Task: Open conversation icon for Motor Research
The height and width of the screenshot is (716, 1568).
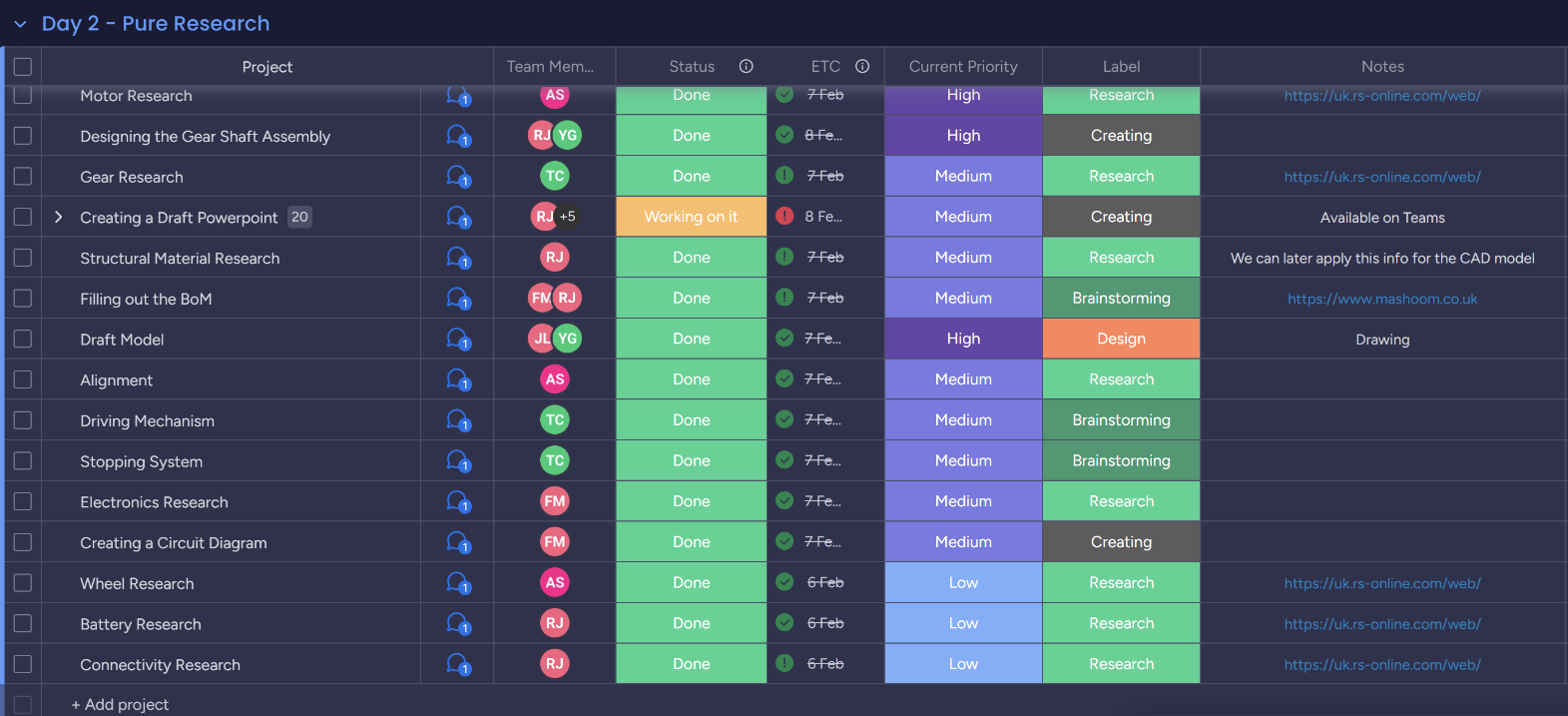Action: tap(458, 96)
